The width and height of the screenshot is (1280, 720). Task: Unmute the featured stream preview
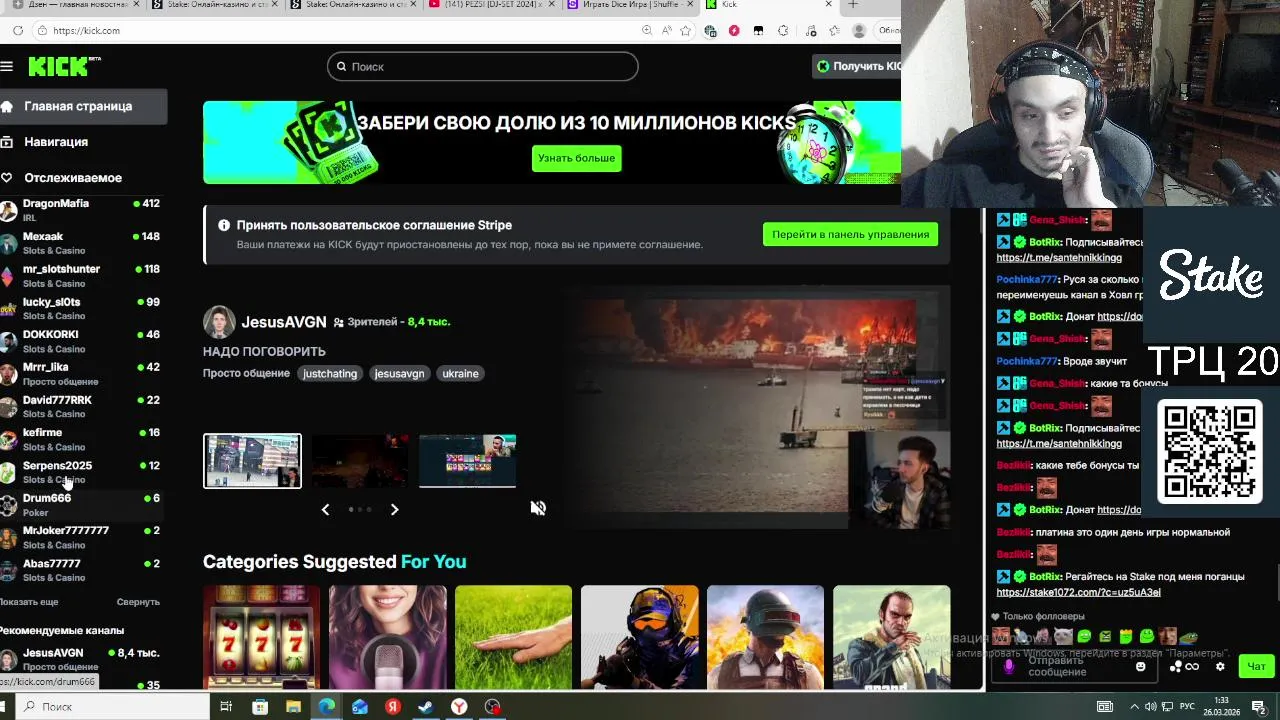click(538, 508)
